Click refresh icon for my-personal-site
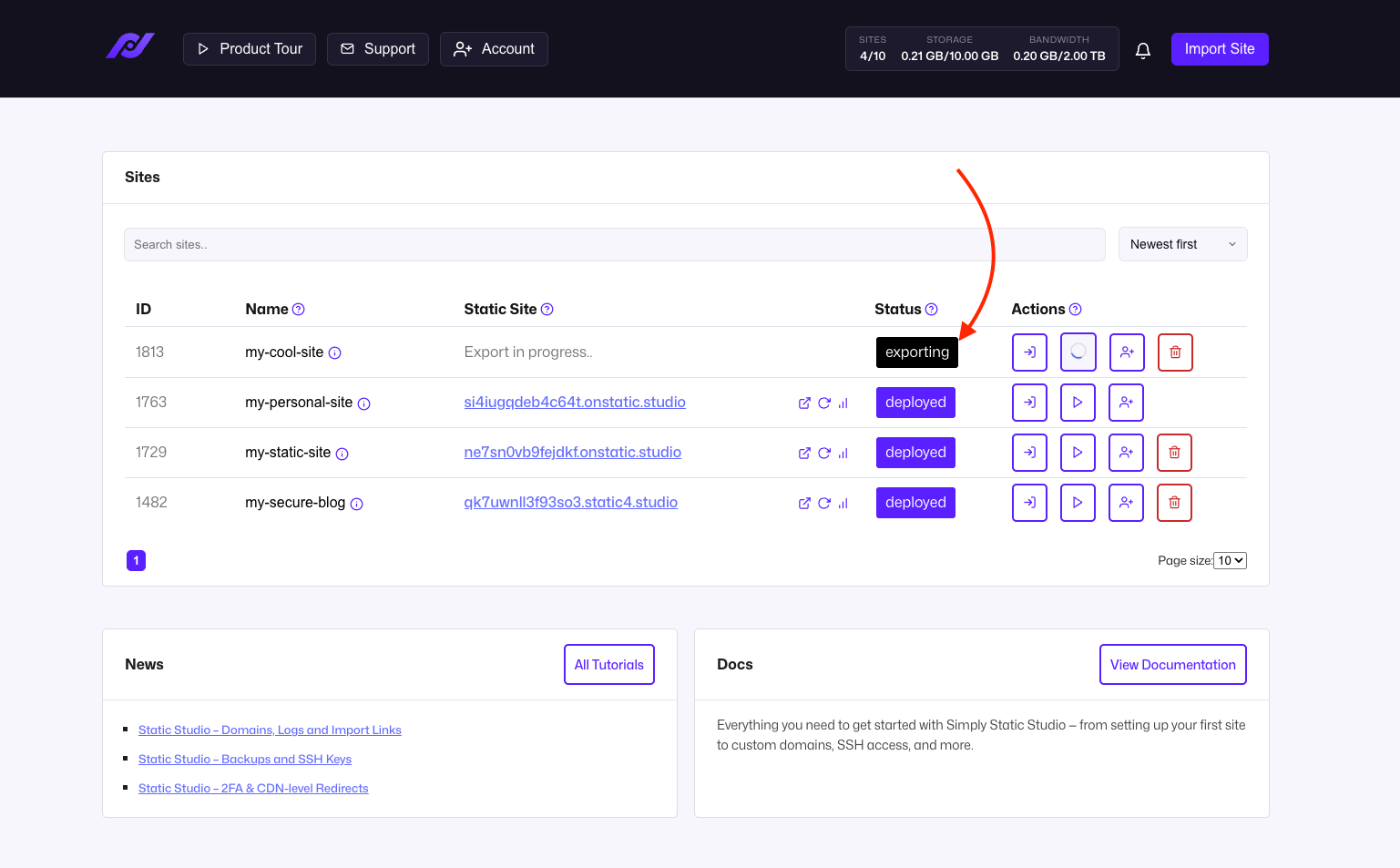Screen dimensions: 1400x868 pyautogui.click(x=824, y=403)
